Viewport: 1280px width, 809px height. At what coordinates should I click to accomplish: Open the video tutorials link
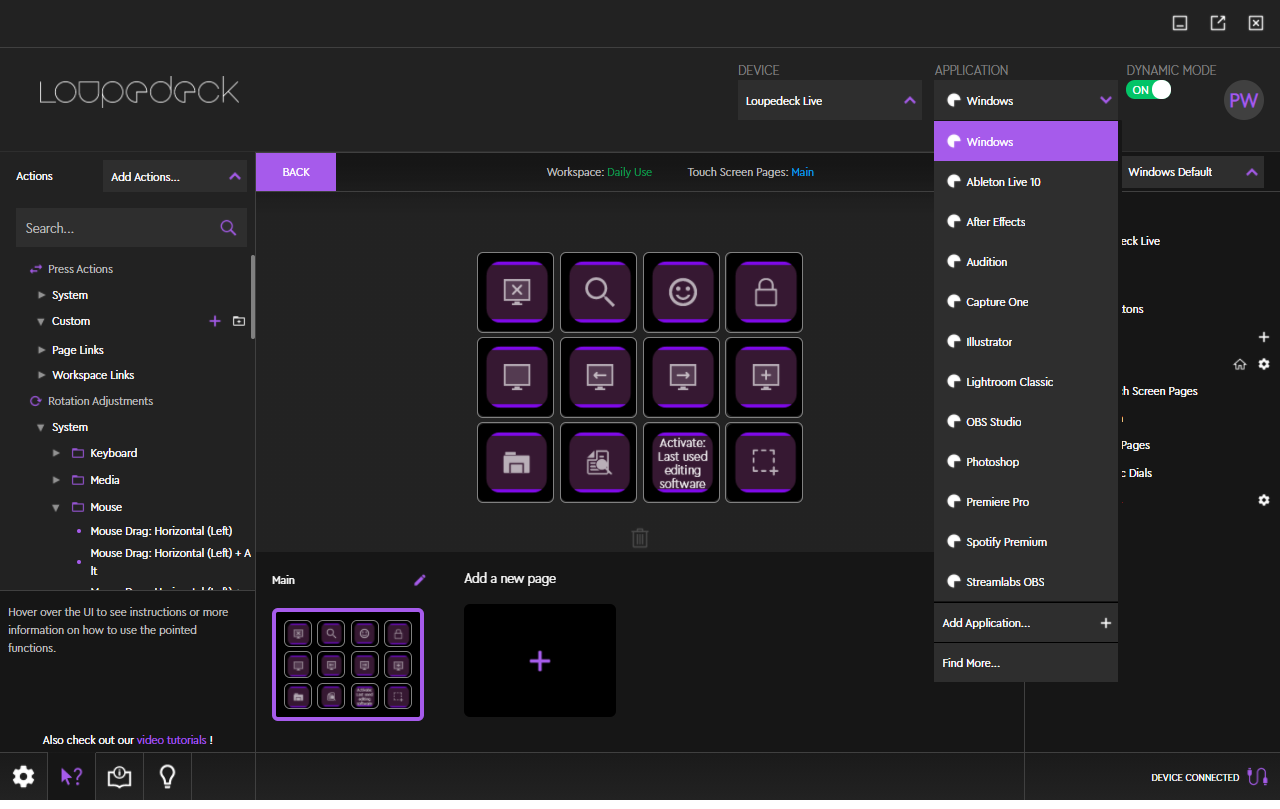pos(172,740)
